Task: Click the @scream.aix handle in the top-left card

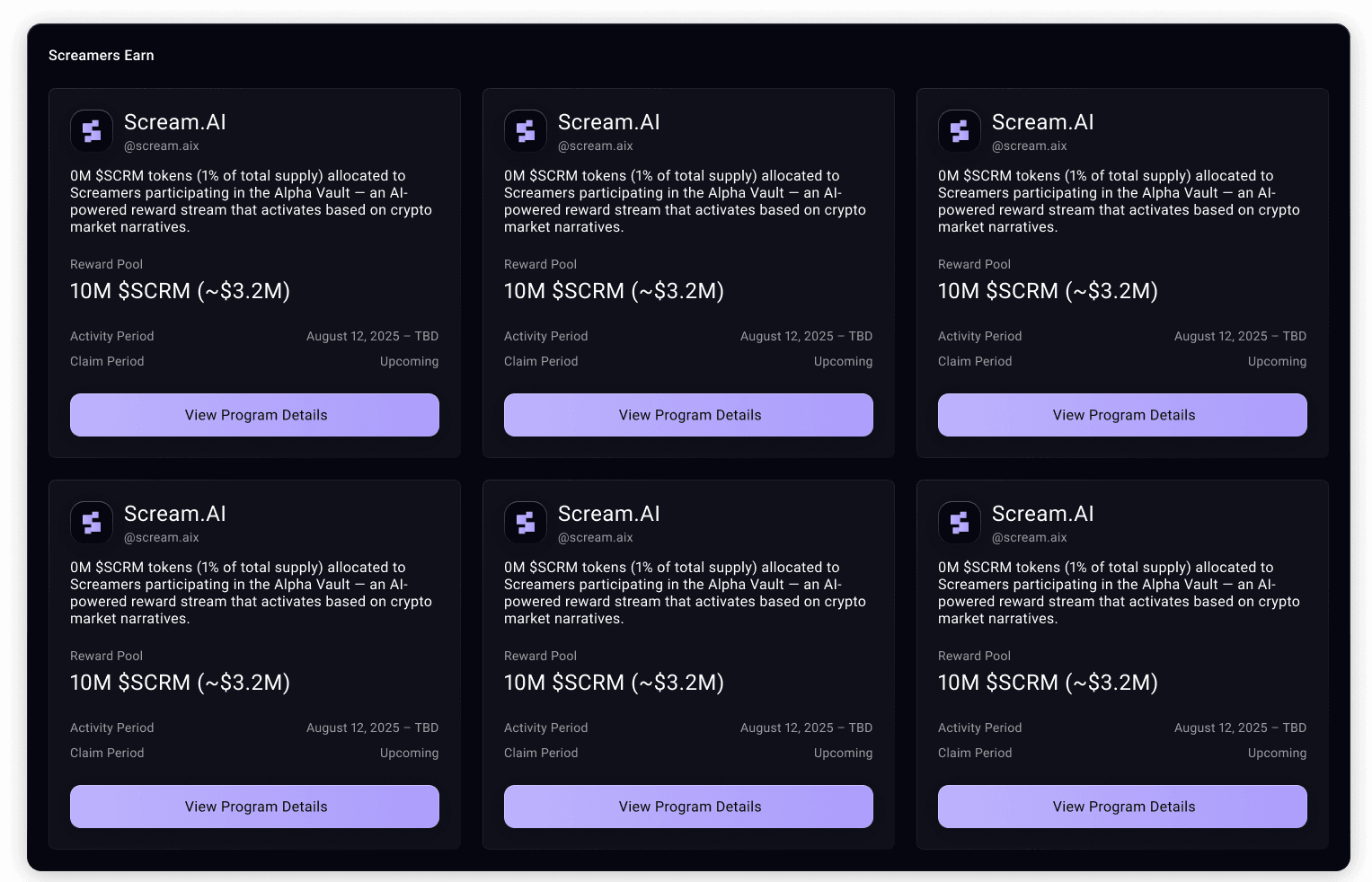Action: [x=162, y=146]
